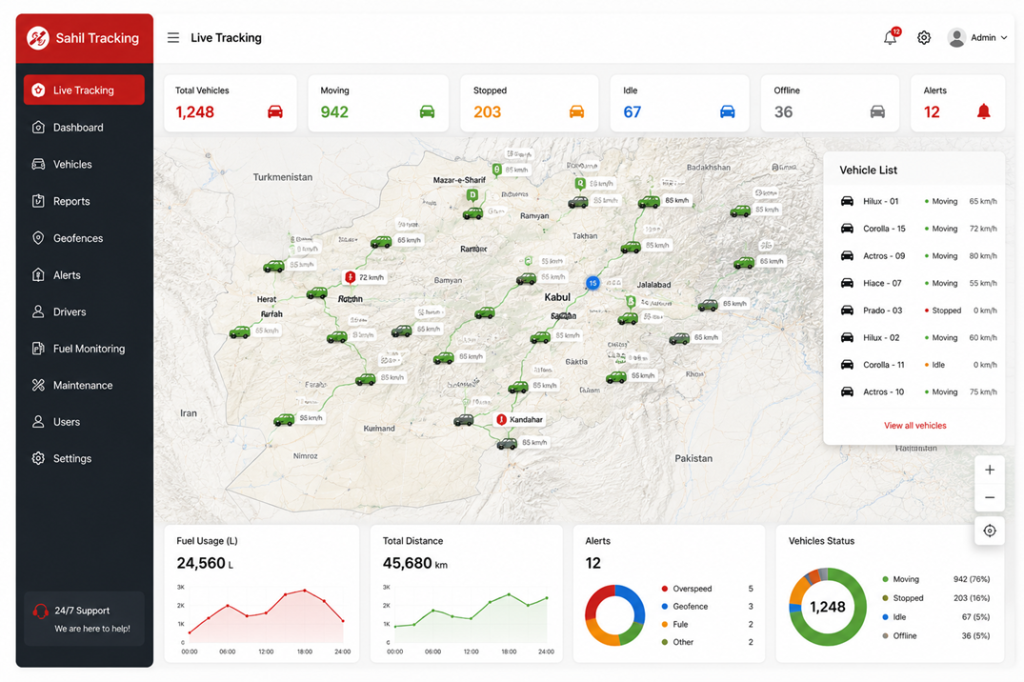
Task: Click the Herat label on map
Action: coord(266,299)
